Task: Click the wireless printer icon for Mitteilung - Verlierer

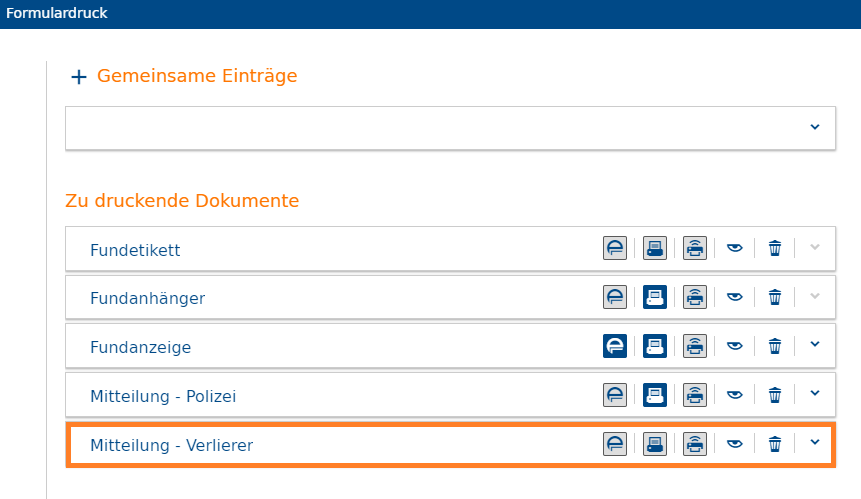Action: pos(695,444)
